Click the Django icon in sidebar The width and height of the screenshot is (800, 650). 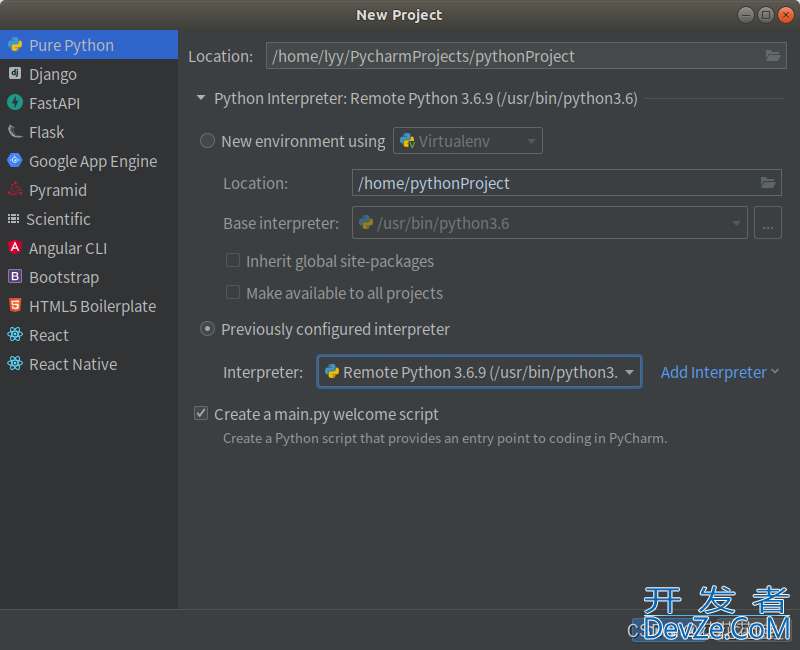point(15,74)
